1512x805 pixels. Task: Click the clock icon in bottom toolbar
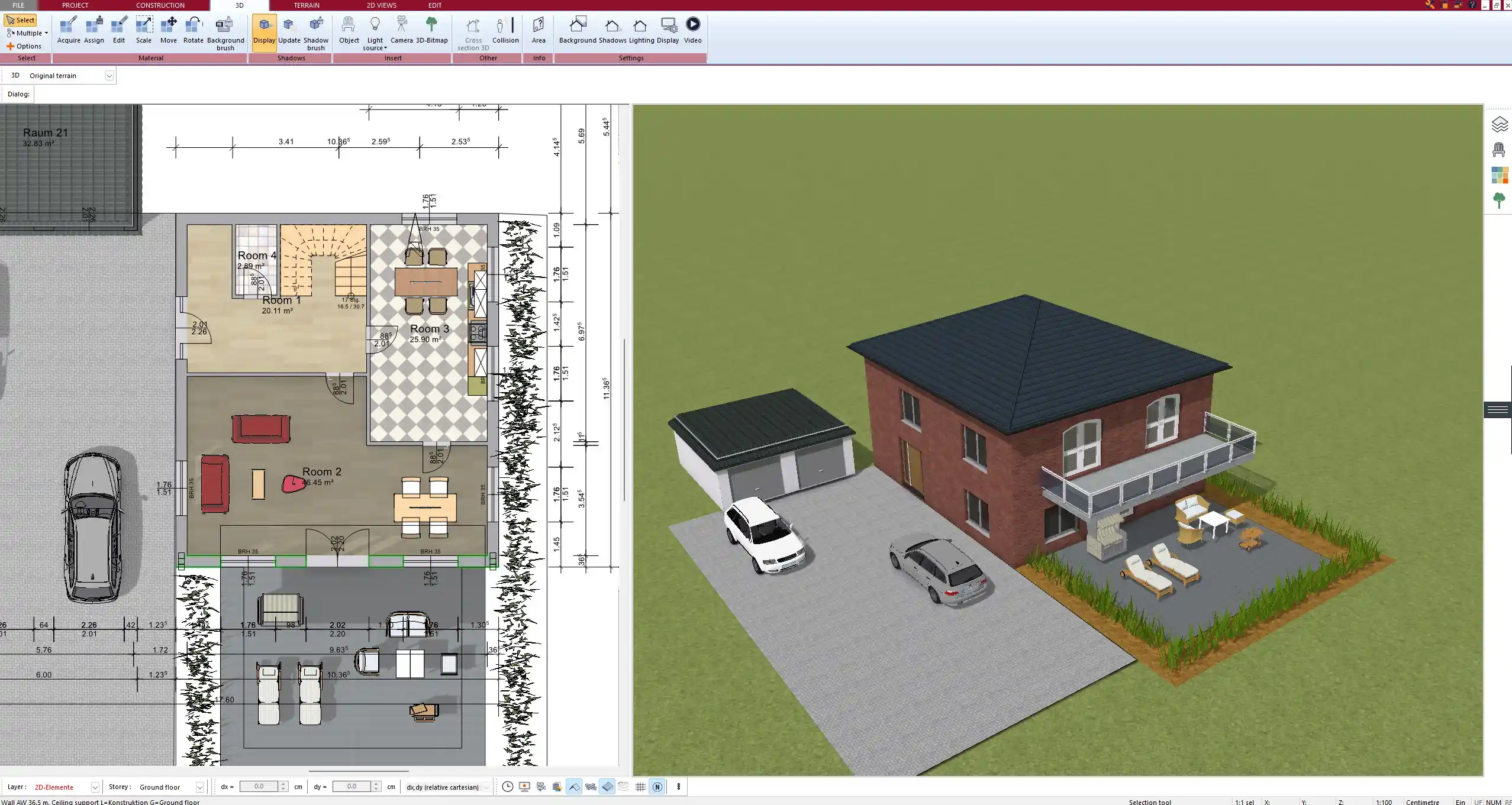click(x=507, y=787)
